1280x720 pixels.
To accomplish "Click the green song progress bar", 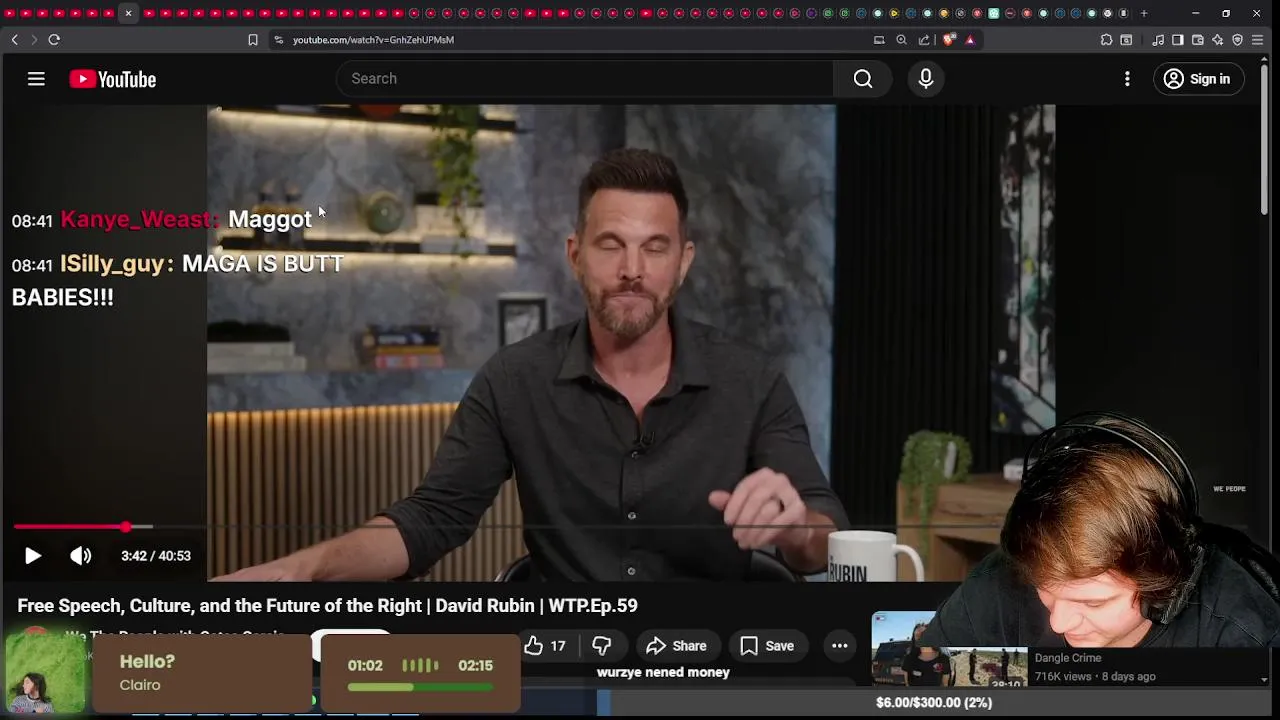I will coord(420,687).
